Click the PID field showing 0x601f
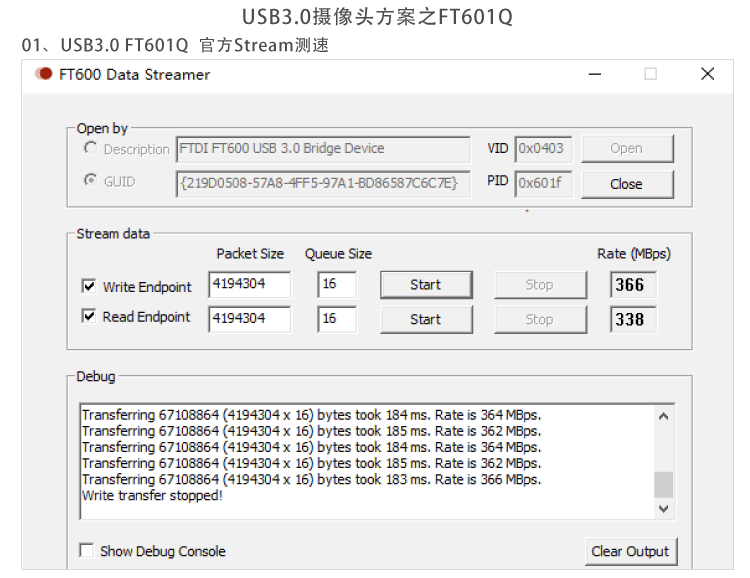The width and height of the screenshot is (750, 578). tap(543, 184)
